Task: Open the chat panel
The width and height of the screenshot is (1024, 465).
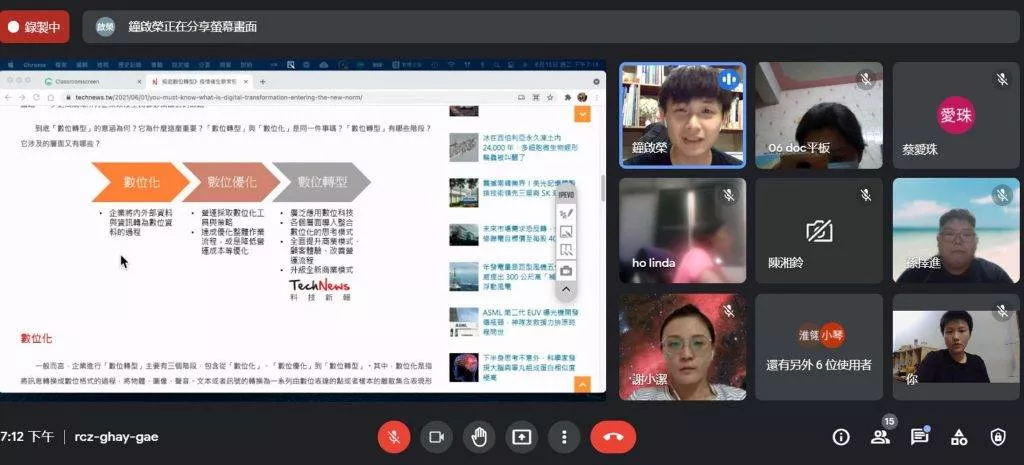Action: (x=920, y=437)
